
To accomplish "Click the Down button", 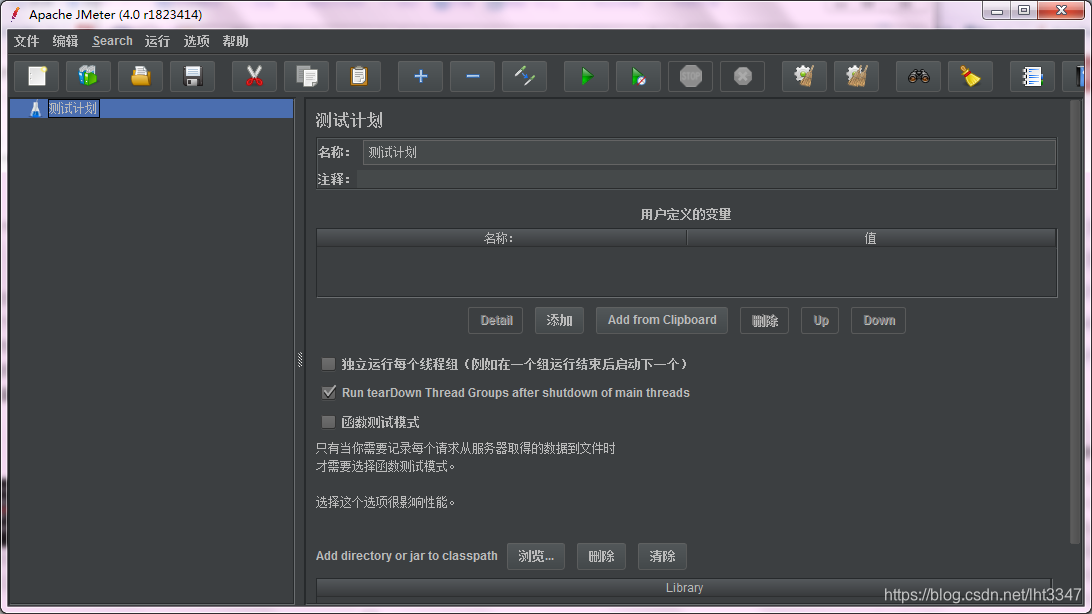I will point(879,320).
